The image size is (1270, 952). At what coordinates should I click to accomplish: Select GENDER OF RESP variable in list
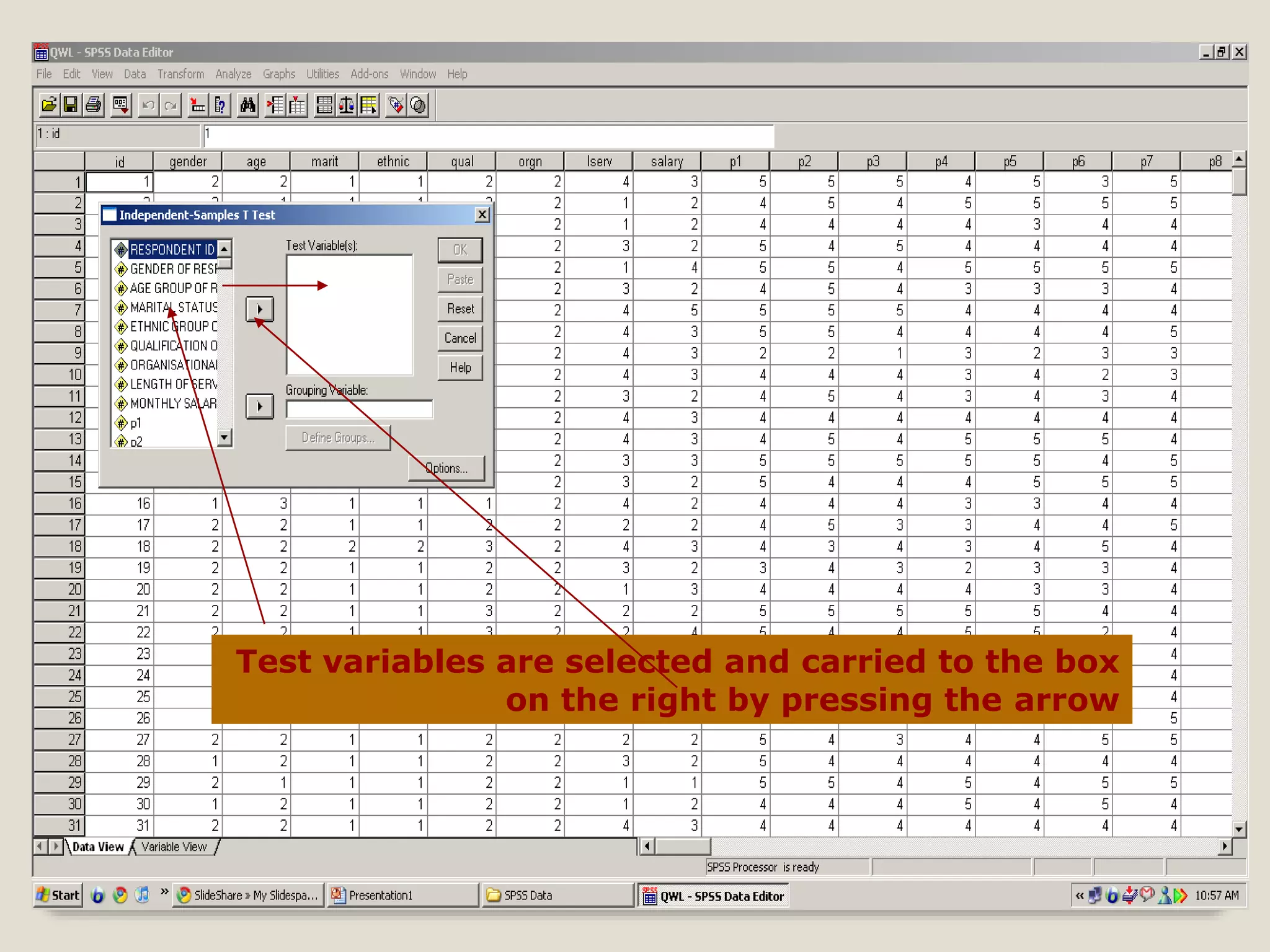pyautogui.click(x=166, y=269)
